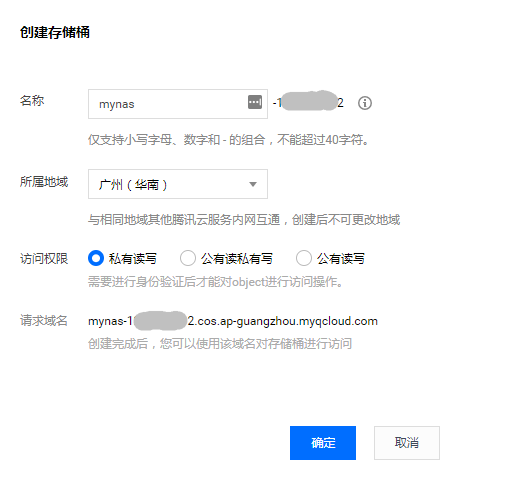Open the 所属地域 region dropdown
Screen dimensions: 526x480
[178, 184]
